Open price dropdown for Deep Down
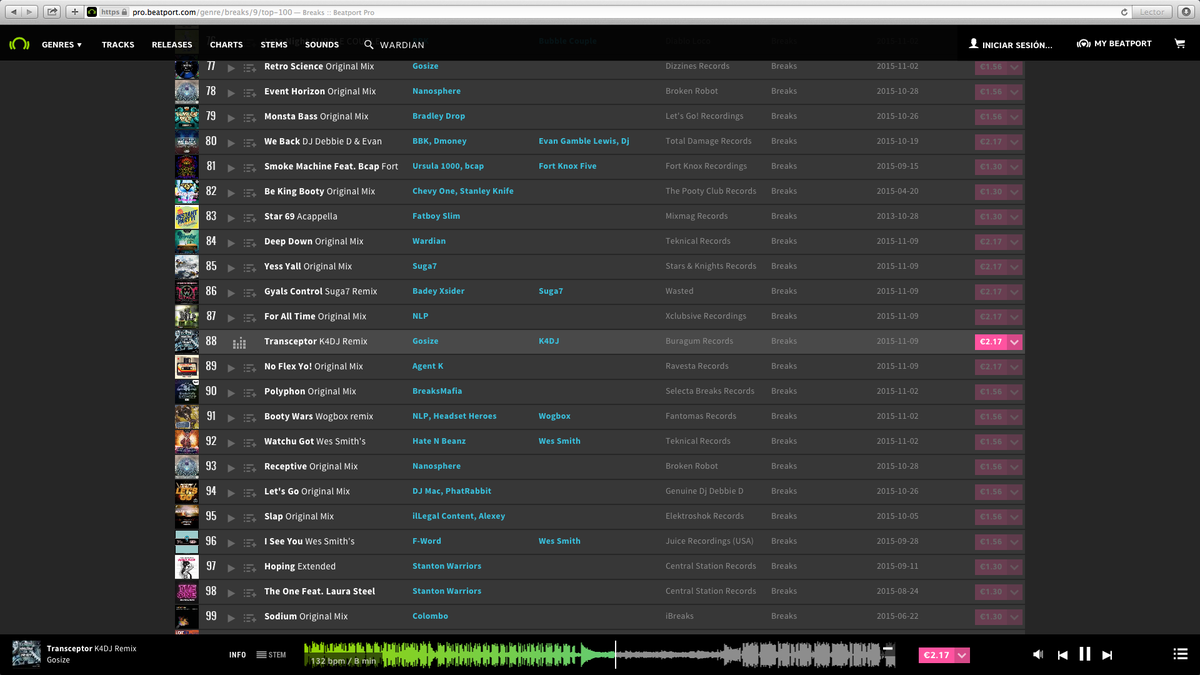This screenshot has height=675, width=1200. click(1015, 242)
